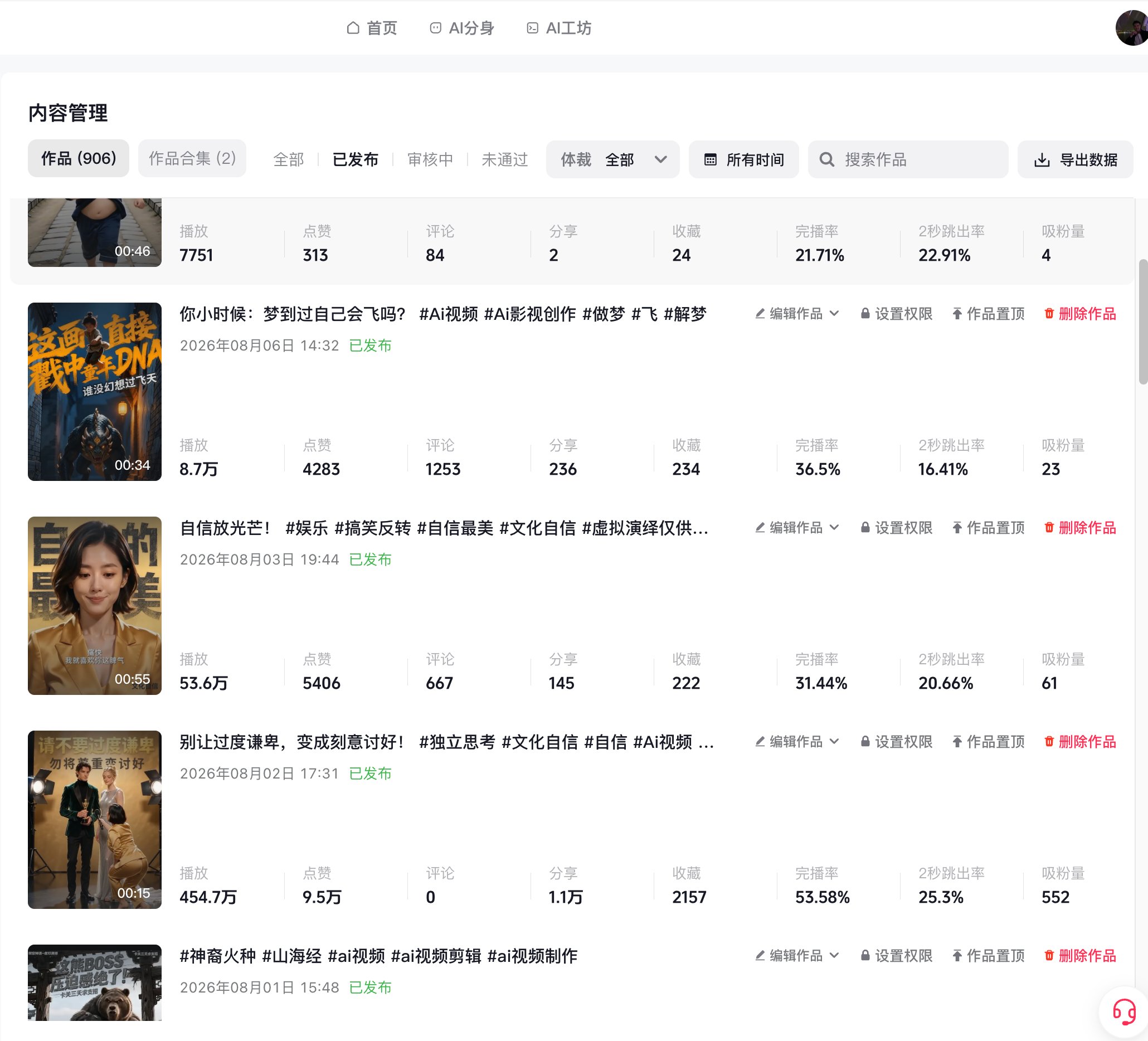This screenshot has width=1148, height=1041.
Task: Click the 导出数据 button
Action: (x=1075, y=160)
